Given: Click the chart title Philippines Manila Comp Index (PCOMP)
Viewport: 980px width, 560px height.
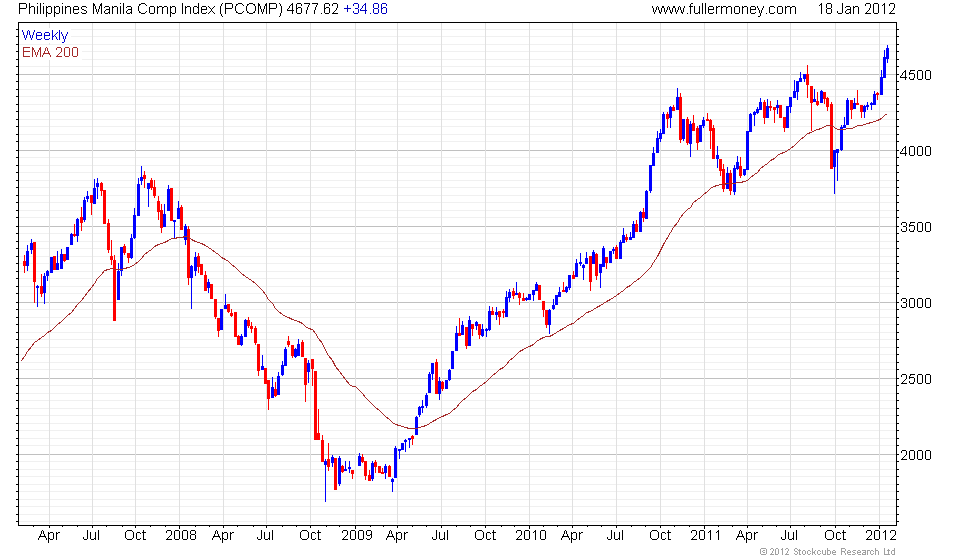Looking at the screenshot, I should [x=151, y=9].
